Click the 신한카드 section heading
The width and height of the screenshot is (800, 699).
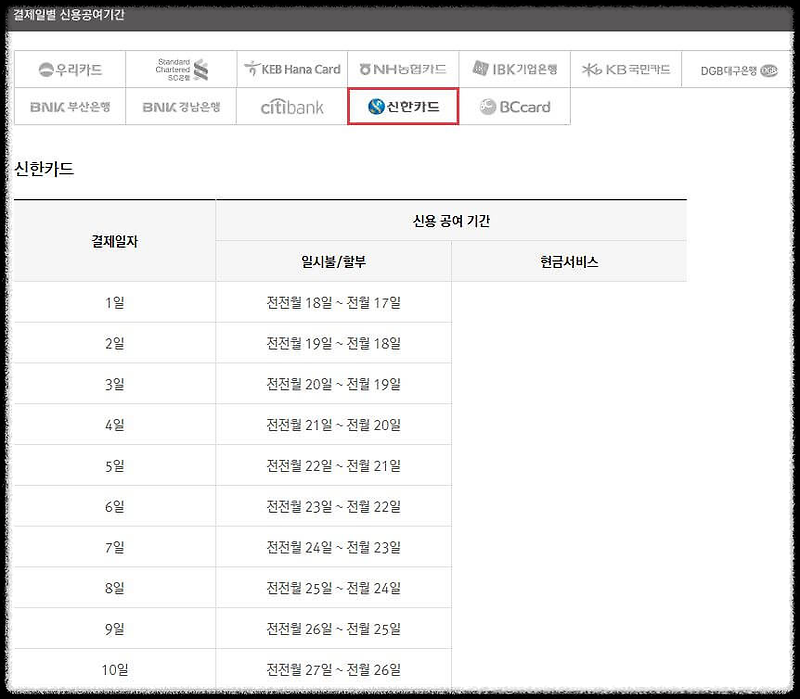pyautogui.click(x=44, y=168)
